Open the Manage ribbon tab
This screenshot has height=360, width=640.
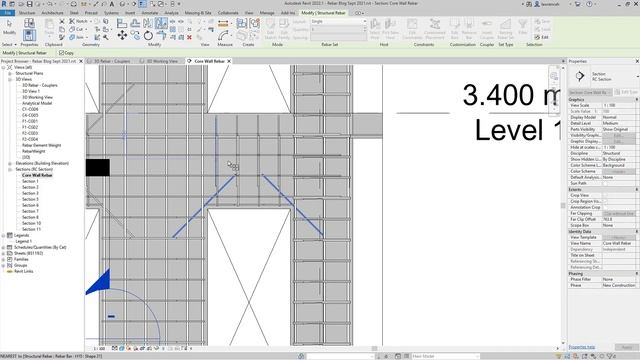(x=267, y=13)
